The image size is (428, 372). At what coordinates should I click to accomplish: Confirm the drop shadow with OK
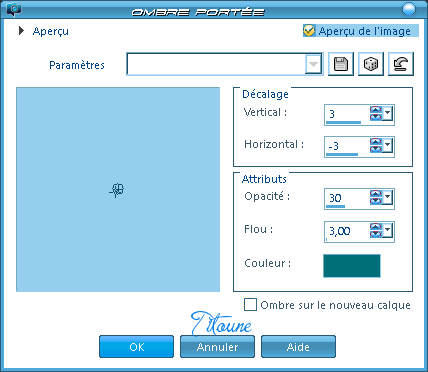(136, 347)
